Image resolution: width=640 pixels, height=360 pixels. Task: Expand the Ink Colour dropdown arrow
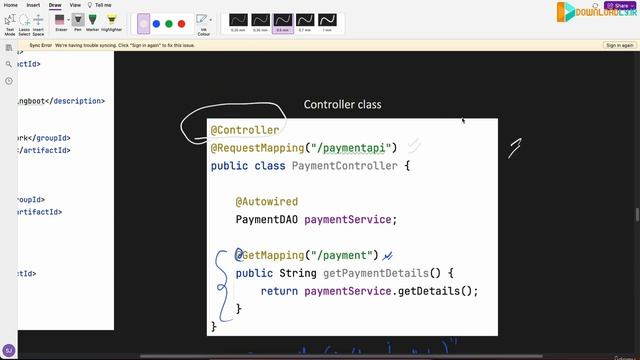point(211,20)
